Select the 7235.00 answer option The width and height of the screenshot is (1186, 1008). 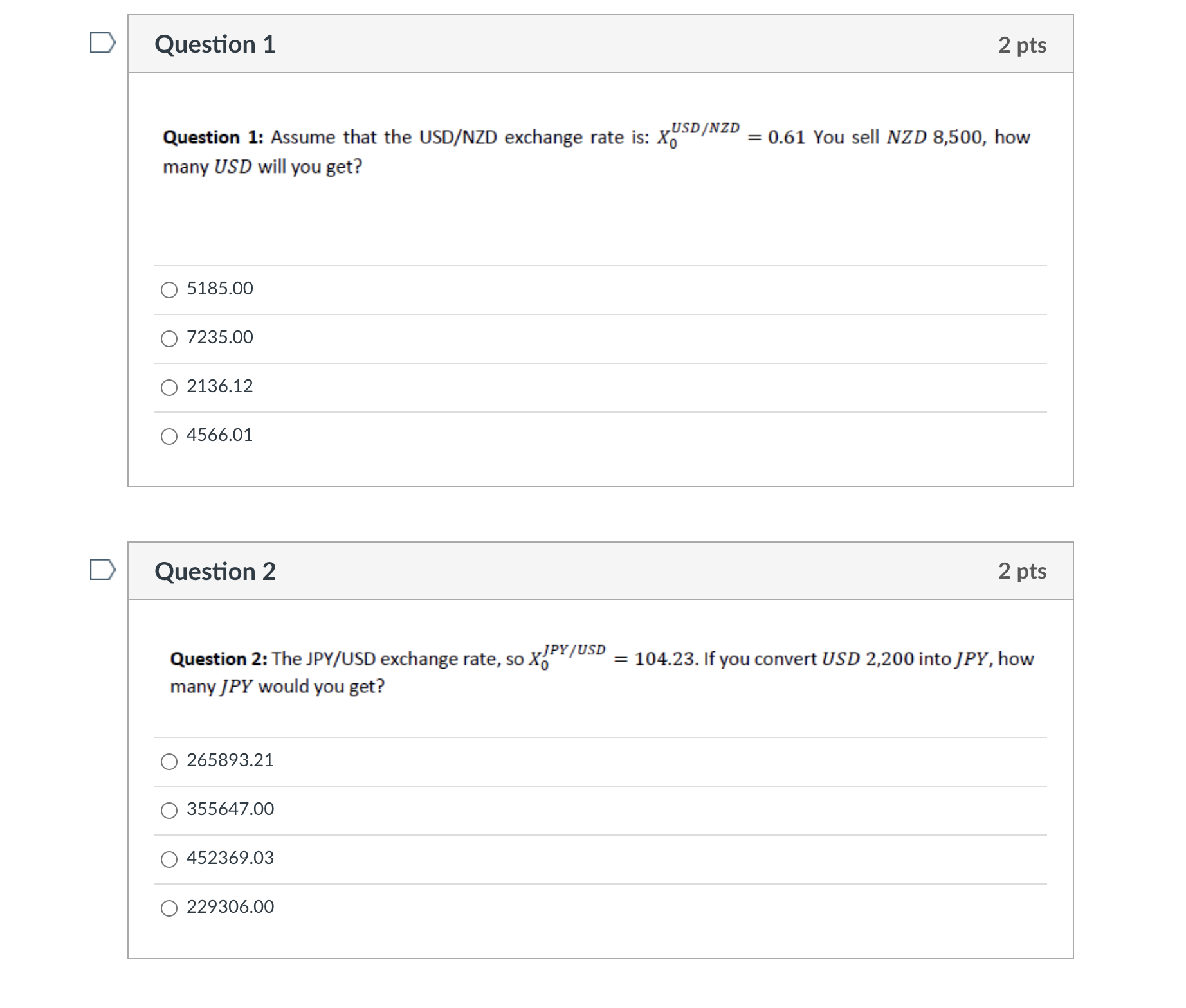tap(169, 339)
